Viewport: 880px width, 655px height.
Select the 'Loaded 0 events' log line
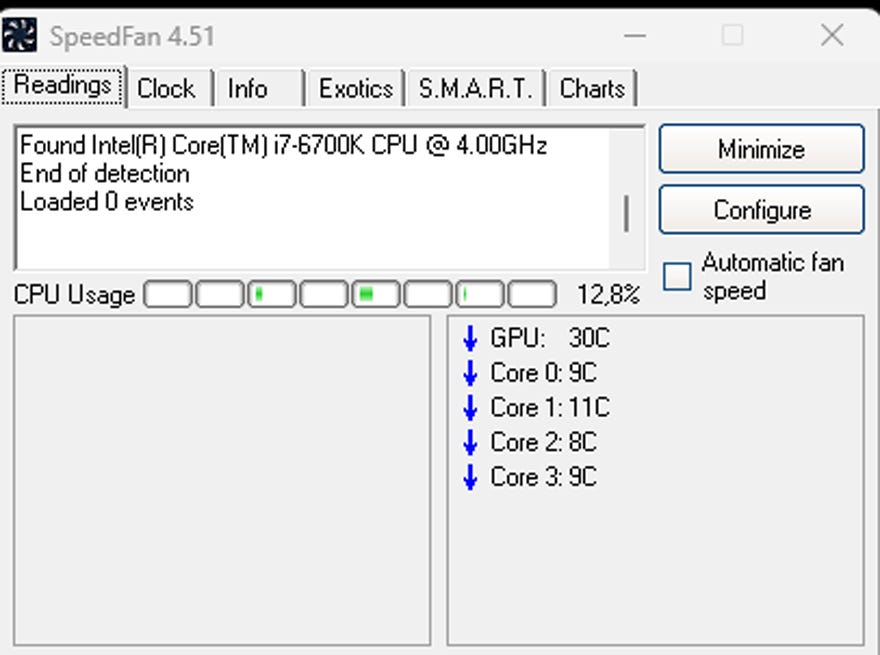pos(107,201)
